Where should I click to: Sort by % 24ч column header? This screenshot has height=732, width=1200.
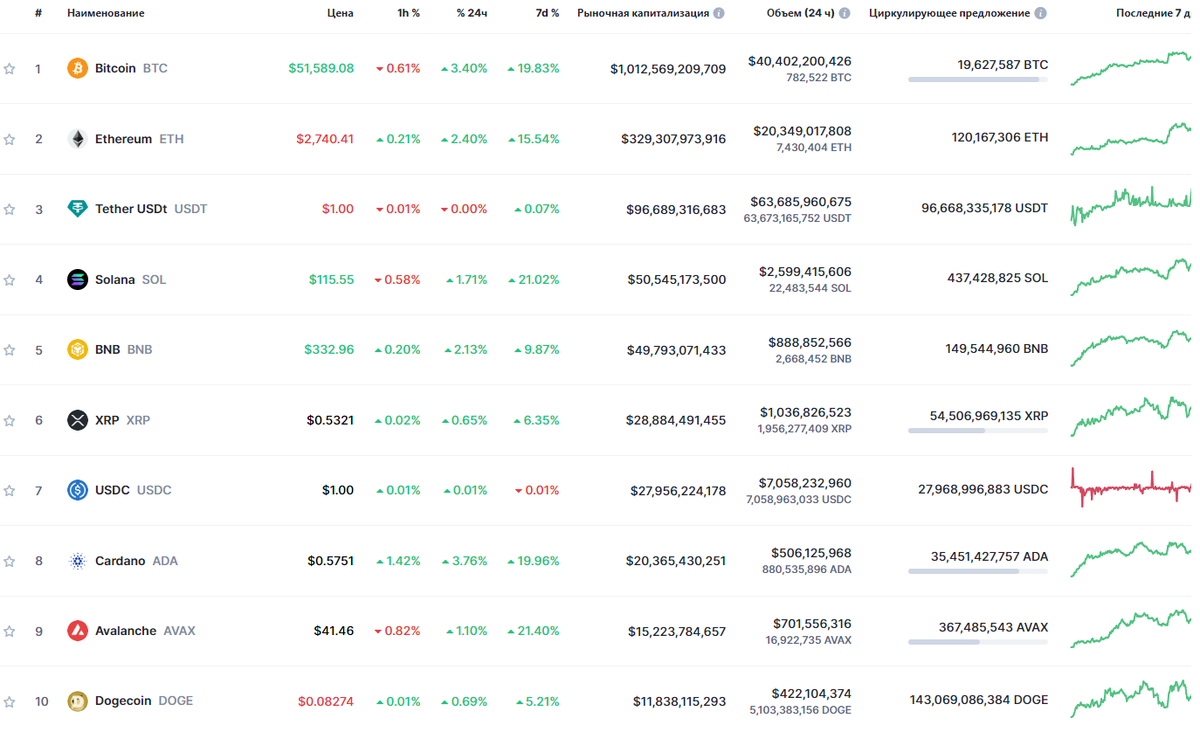pos(472,13)
